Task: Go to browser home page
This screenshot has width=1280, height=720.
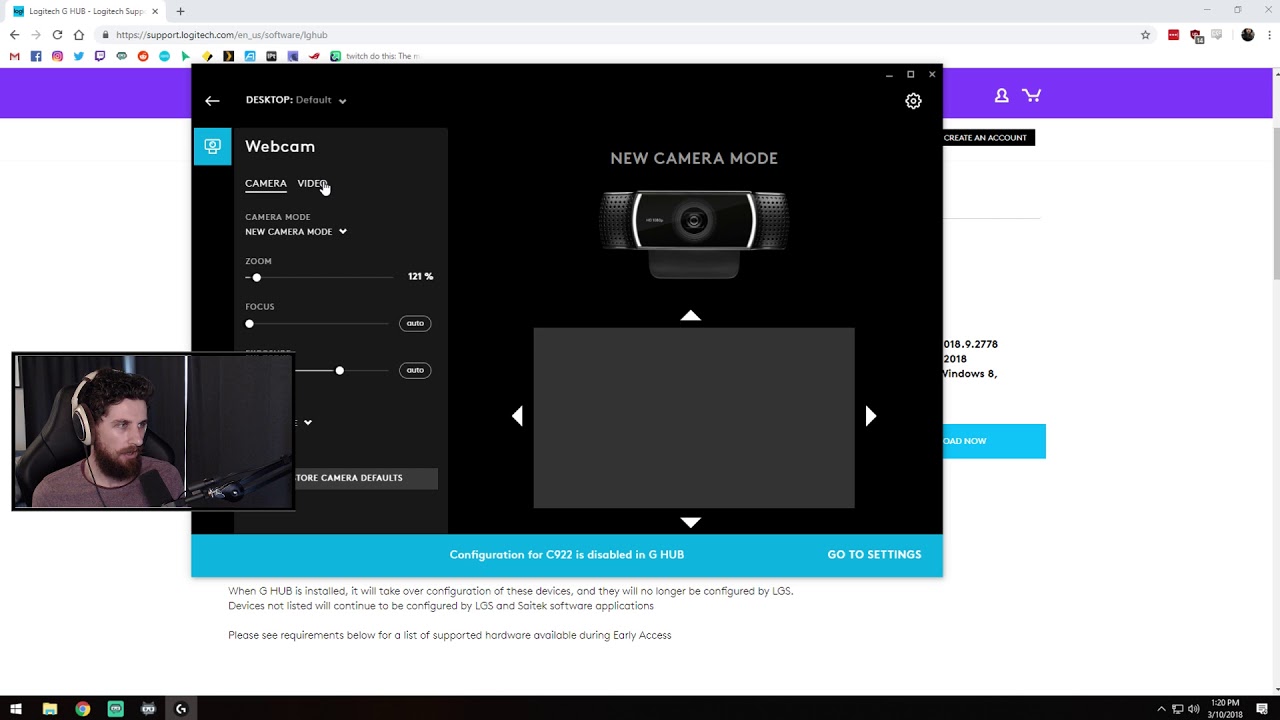Action: point(79,35)
